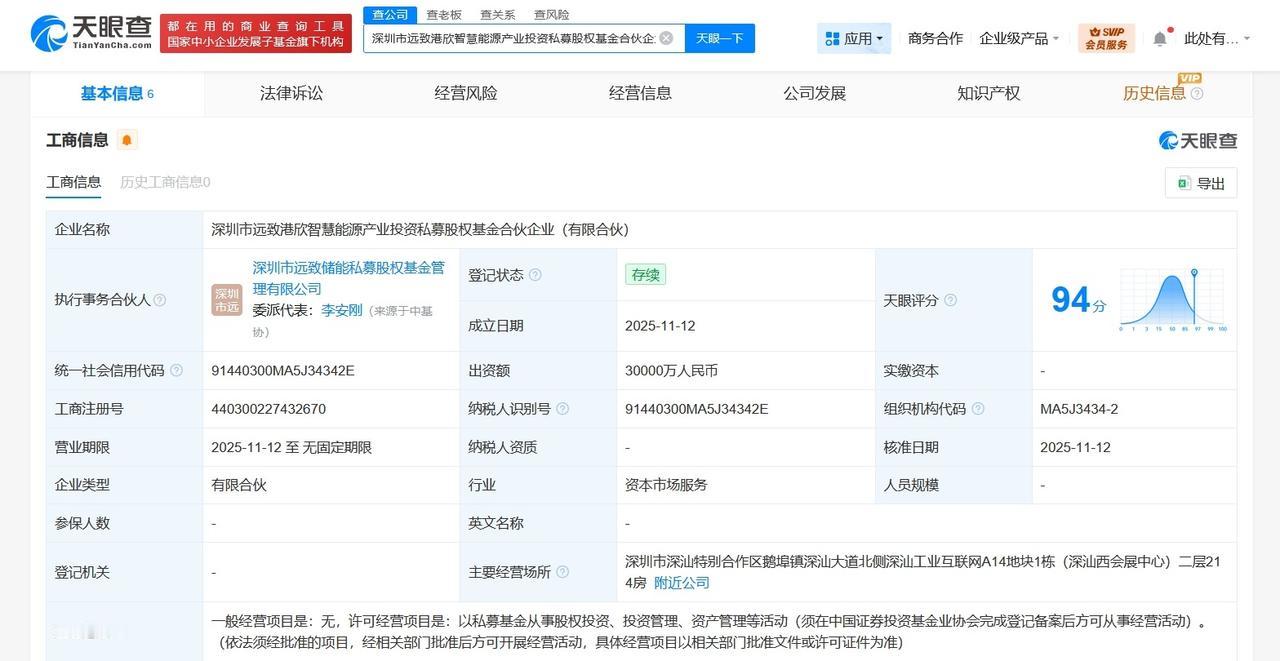Click the Tianyancha watermark logo on the right

point(1197,140)
